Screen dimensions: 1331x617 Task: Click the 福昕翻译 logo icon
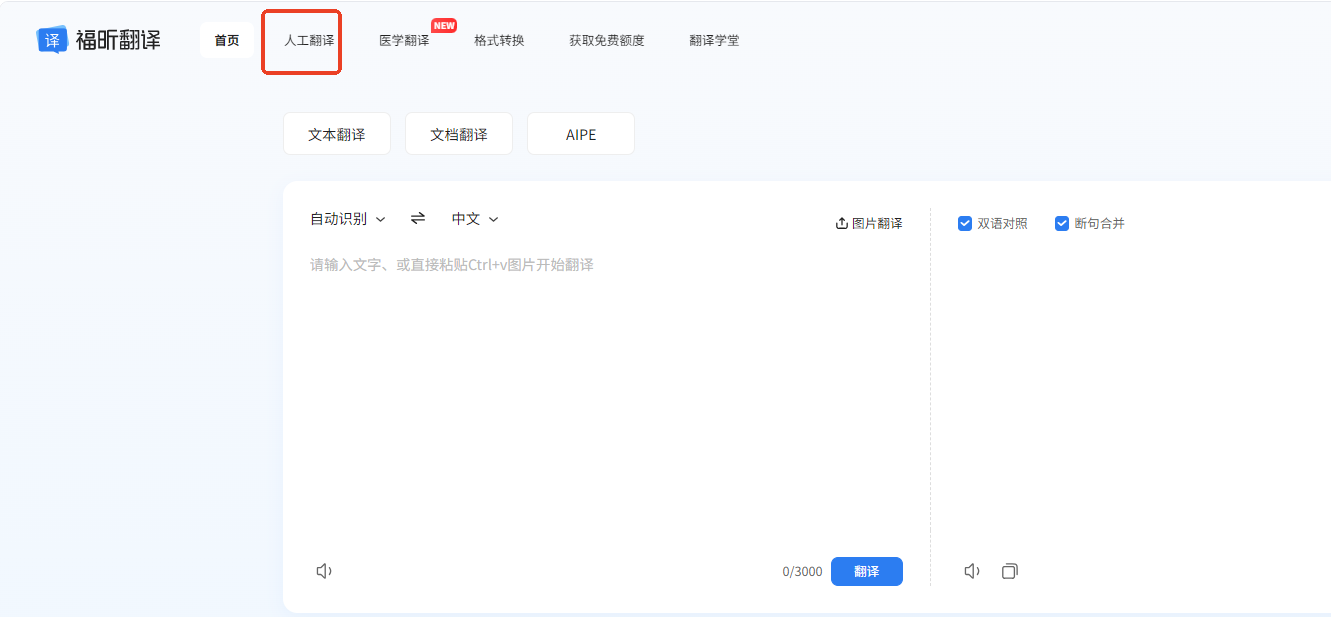click(x=52, y=39)
